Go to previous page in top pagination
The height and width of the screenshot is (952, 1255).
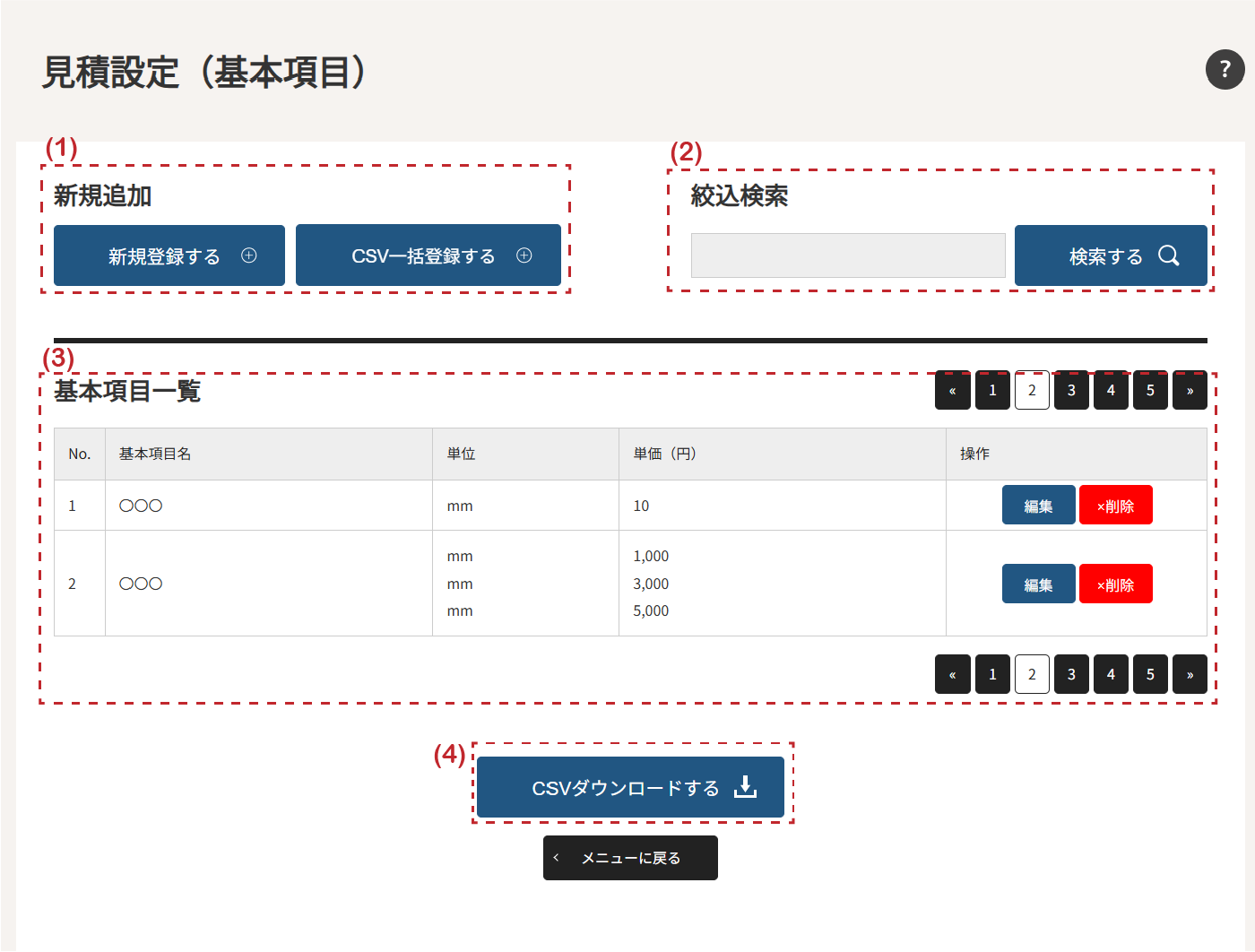pos(952,391)
